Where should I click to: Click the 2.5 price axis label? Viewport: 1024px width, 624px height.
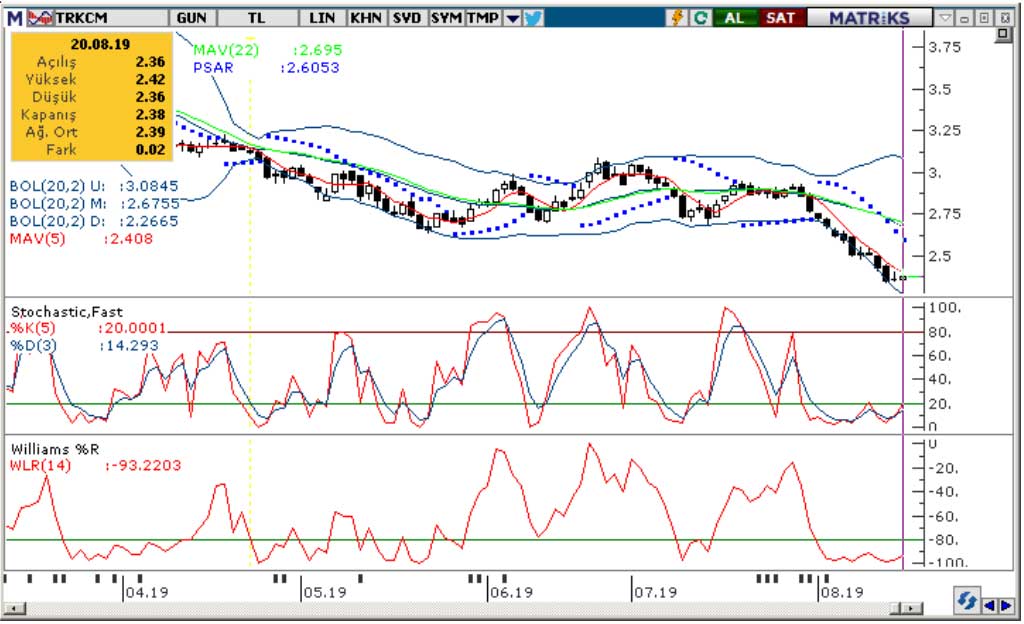pyautogui.click(x=940, y=256)
